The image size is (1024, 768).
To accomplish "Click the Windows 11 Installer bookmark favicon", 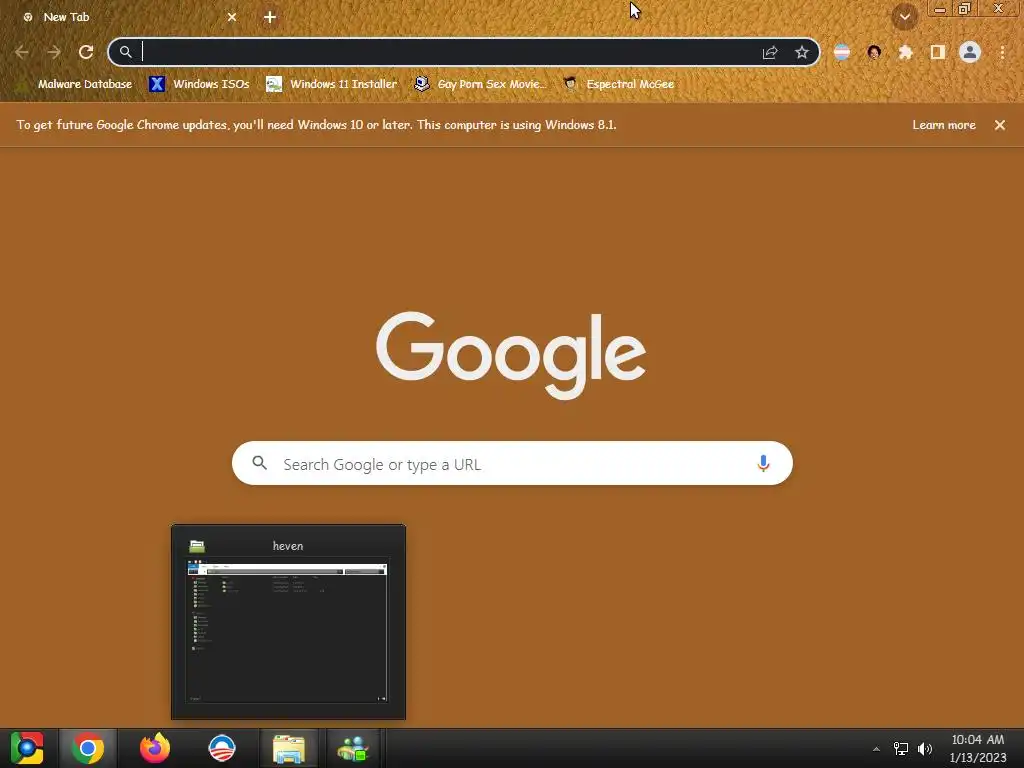I will pos(274,84).
